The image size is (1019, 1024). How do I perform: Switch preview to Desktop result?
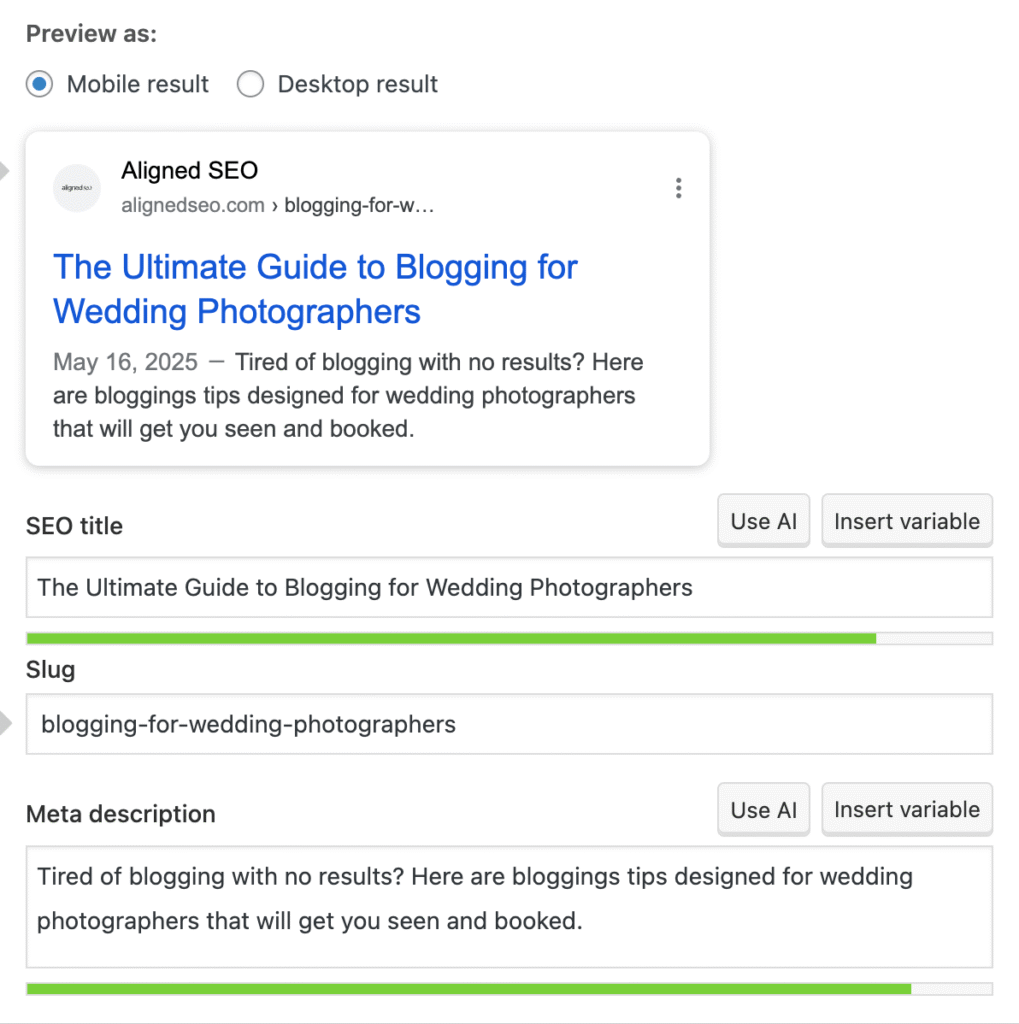click(x=250, y=84)
